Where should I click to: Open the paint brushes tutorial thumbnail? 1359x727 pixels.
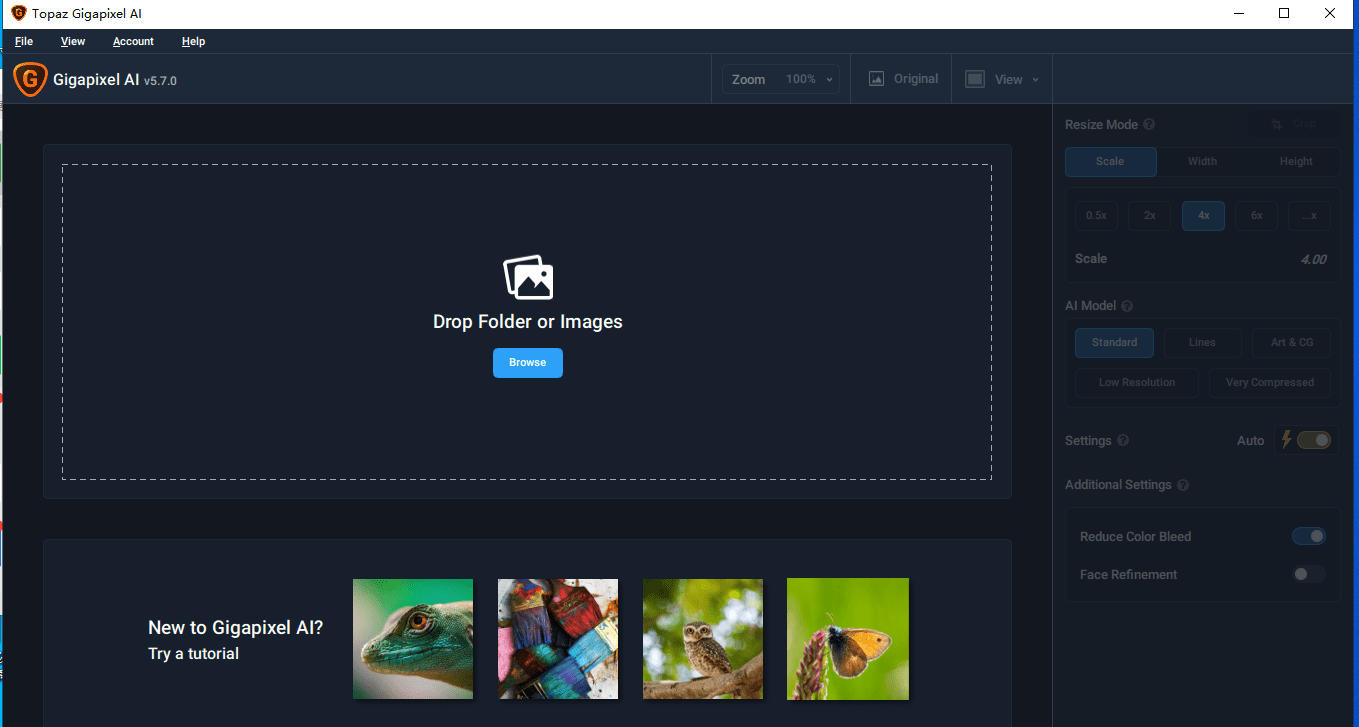558,639
